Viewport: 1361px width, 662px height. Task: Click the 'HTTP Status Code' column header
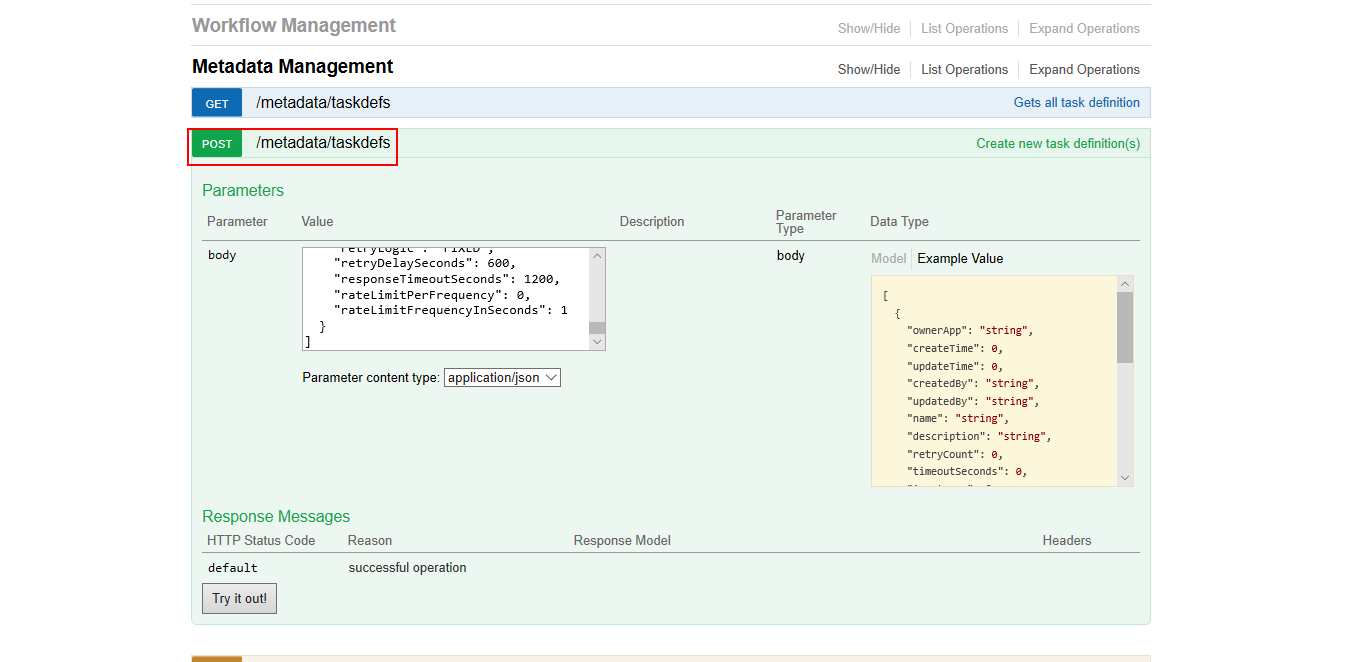[x=261, y=541]
